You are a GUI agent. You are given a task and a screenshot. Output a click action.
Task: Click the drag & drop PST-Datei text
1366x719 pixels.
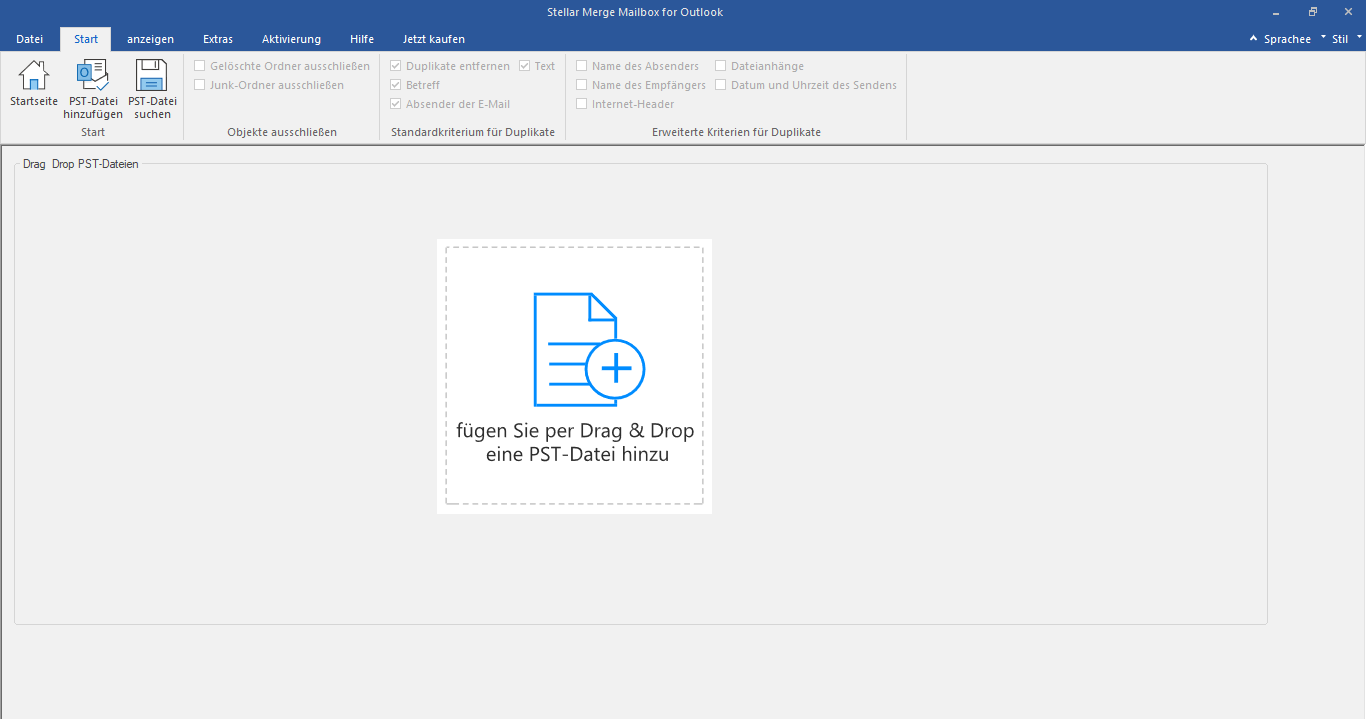(x=575, y=442)
